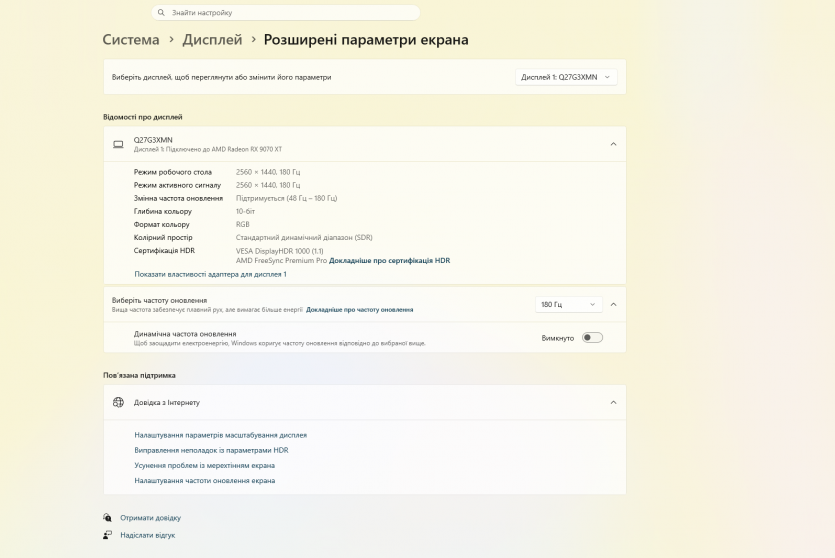Collapse the refresh rate section chevron

click(x=613, y=304)
